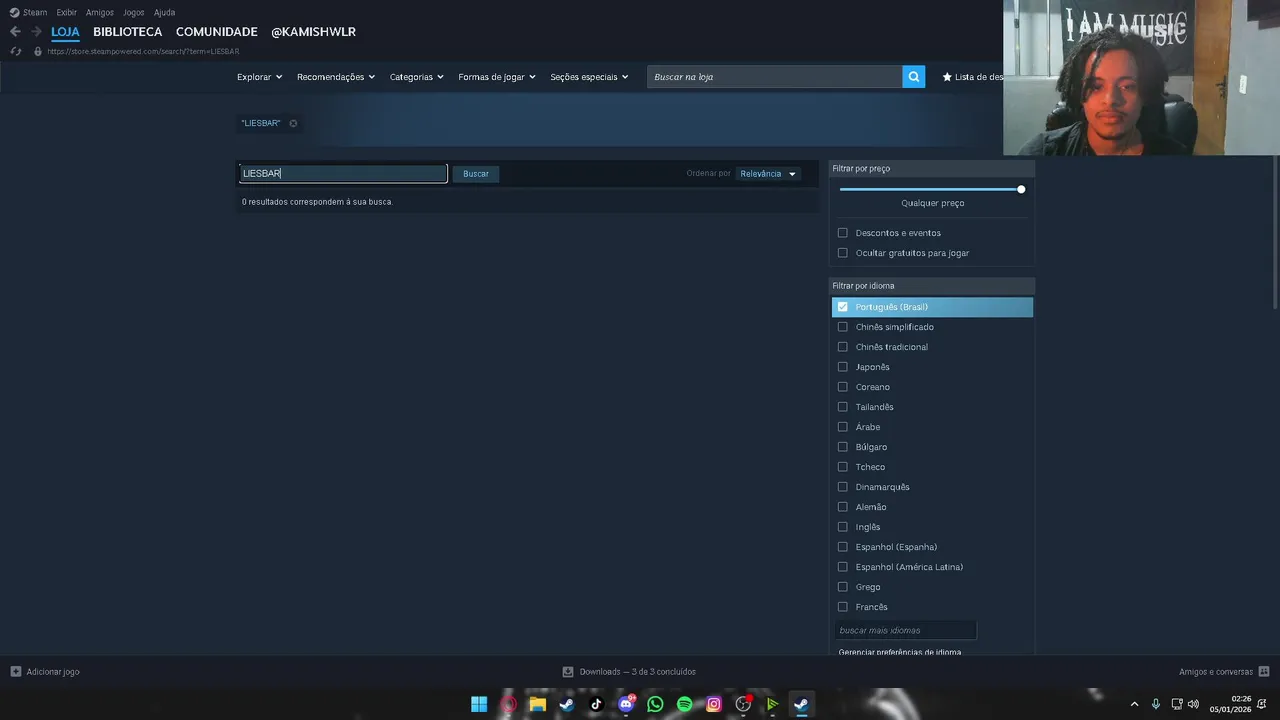Remove the "LIESBAR" search tag with x
This screenshot has height=720, width=1280.
coord(293,123)
